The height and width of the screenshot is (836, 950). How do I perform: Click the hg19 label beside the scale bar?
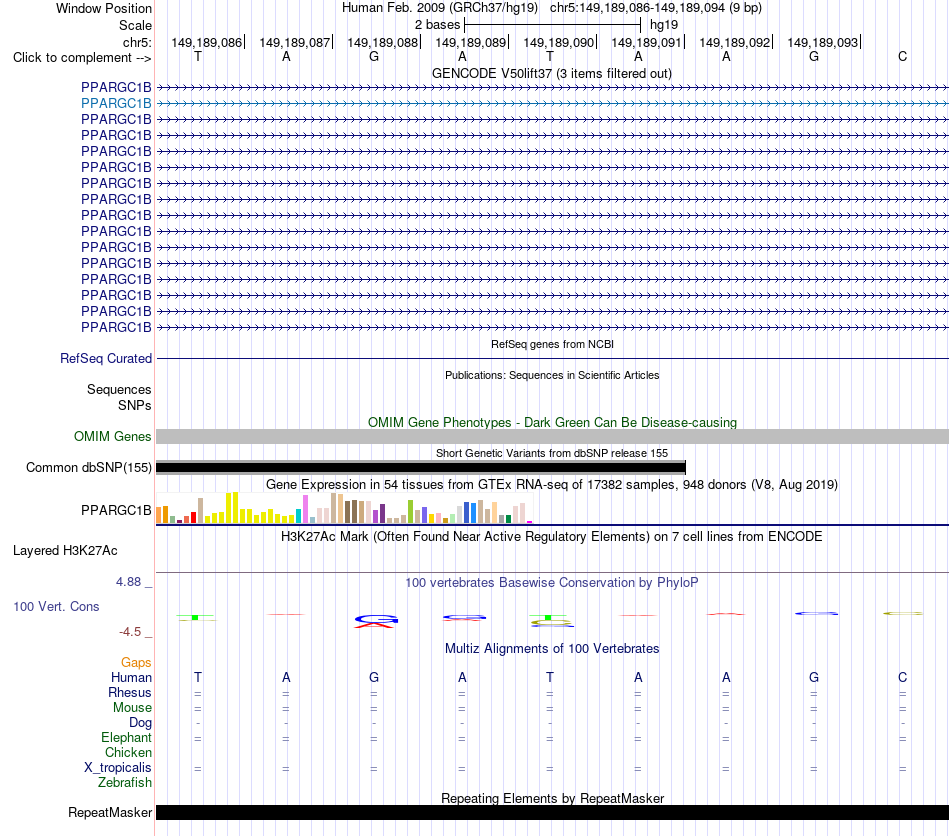tap(664, 25)
